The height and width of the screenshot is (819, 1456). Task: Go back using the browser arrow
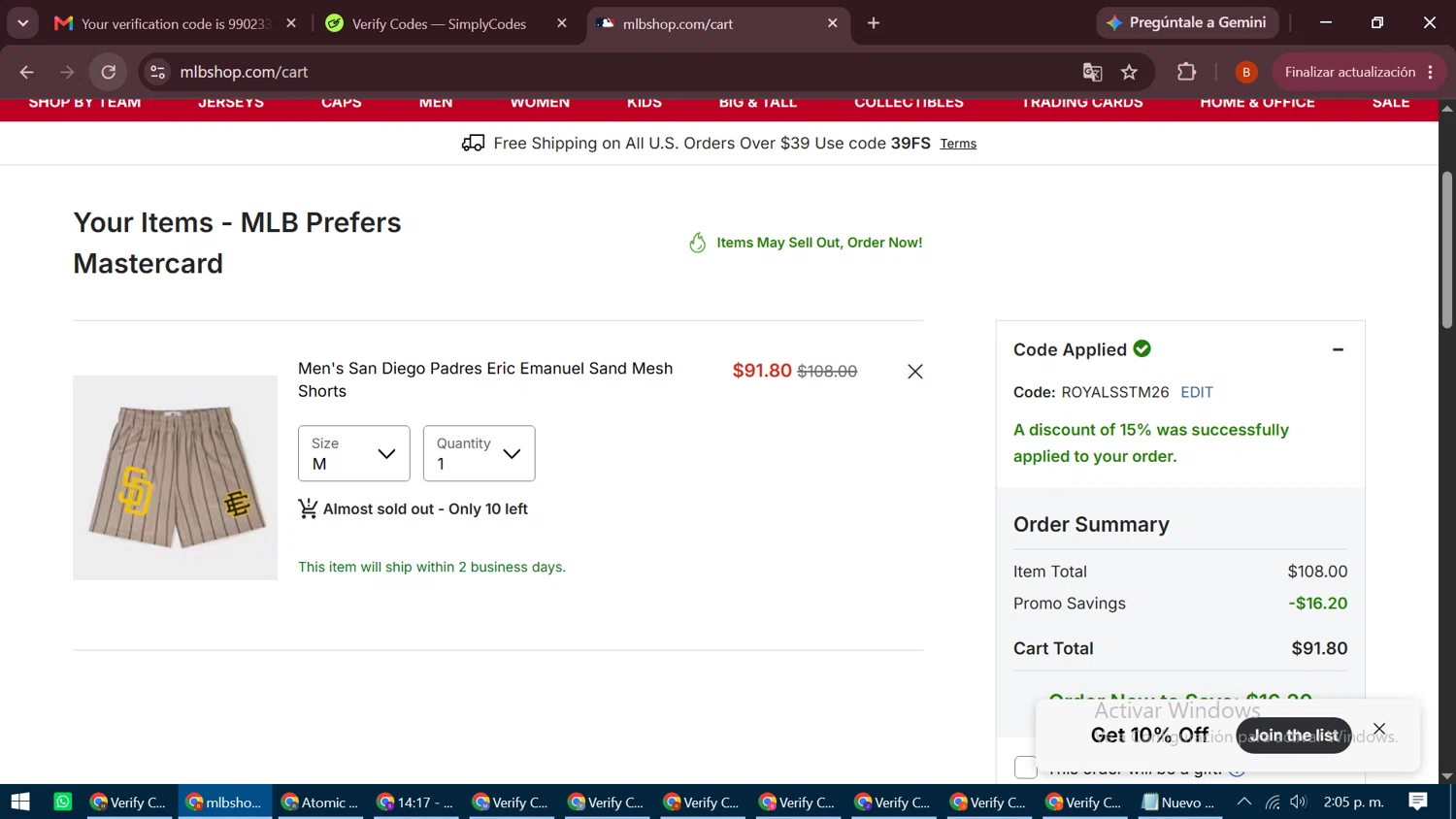point(26,72)
